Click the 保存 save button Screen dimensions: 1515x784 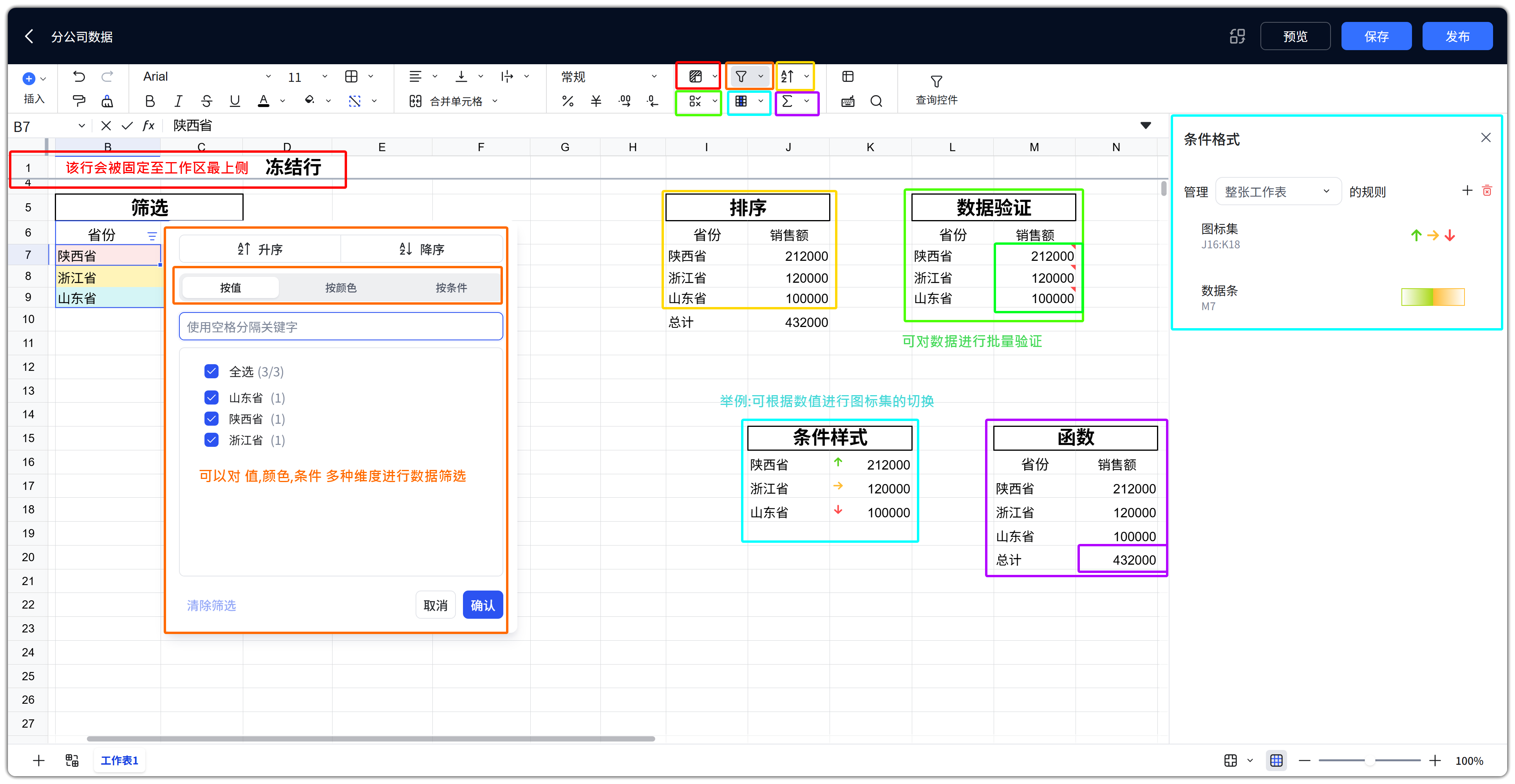(x=1376, y=36)
